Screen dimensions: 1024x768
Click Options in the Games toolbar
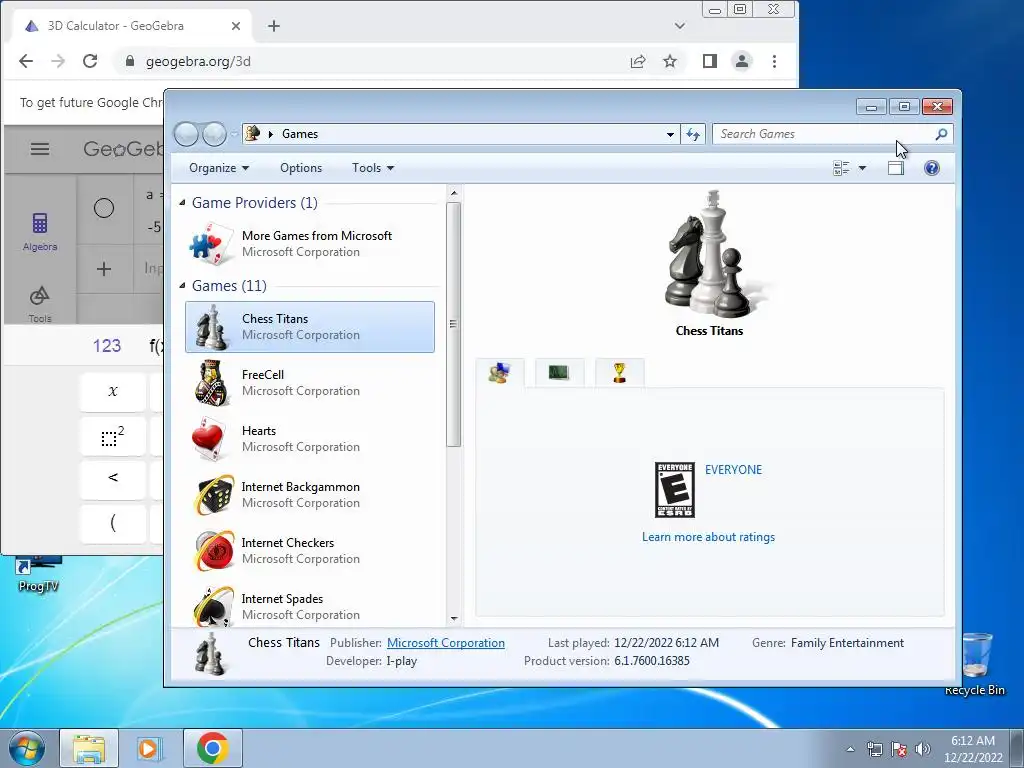[x=301, y=168]
